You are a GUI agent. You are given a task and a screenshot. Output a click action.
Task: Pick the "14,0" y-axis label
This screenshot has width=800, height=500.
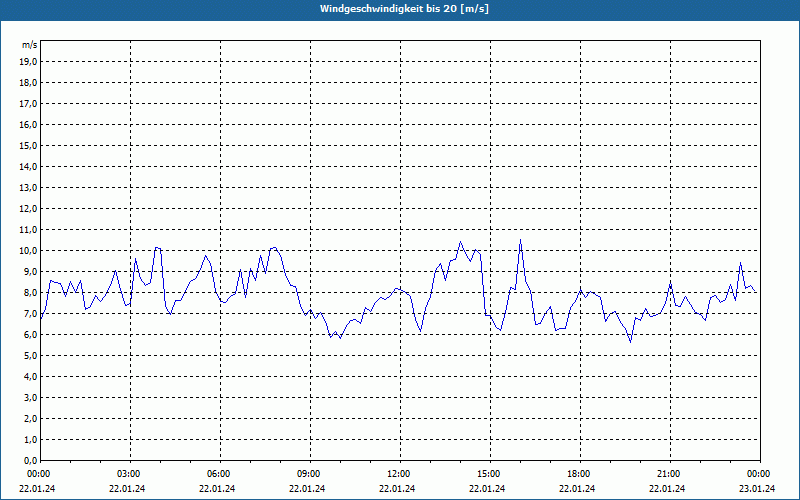29,167
